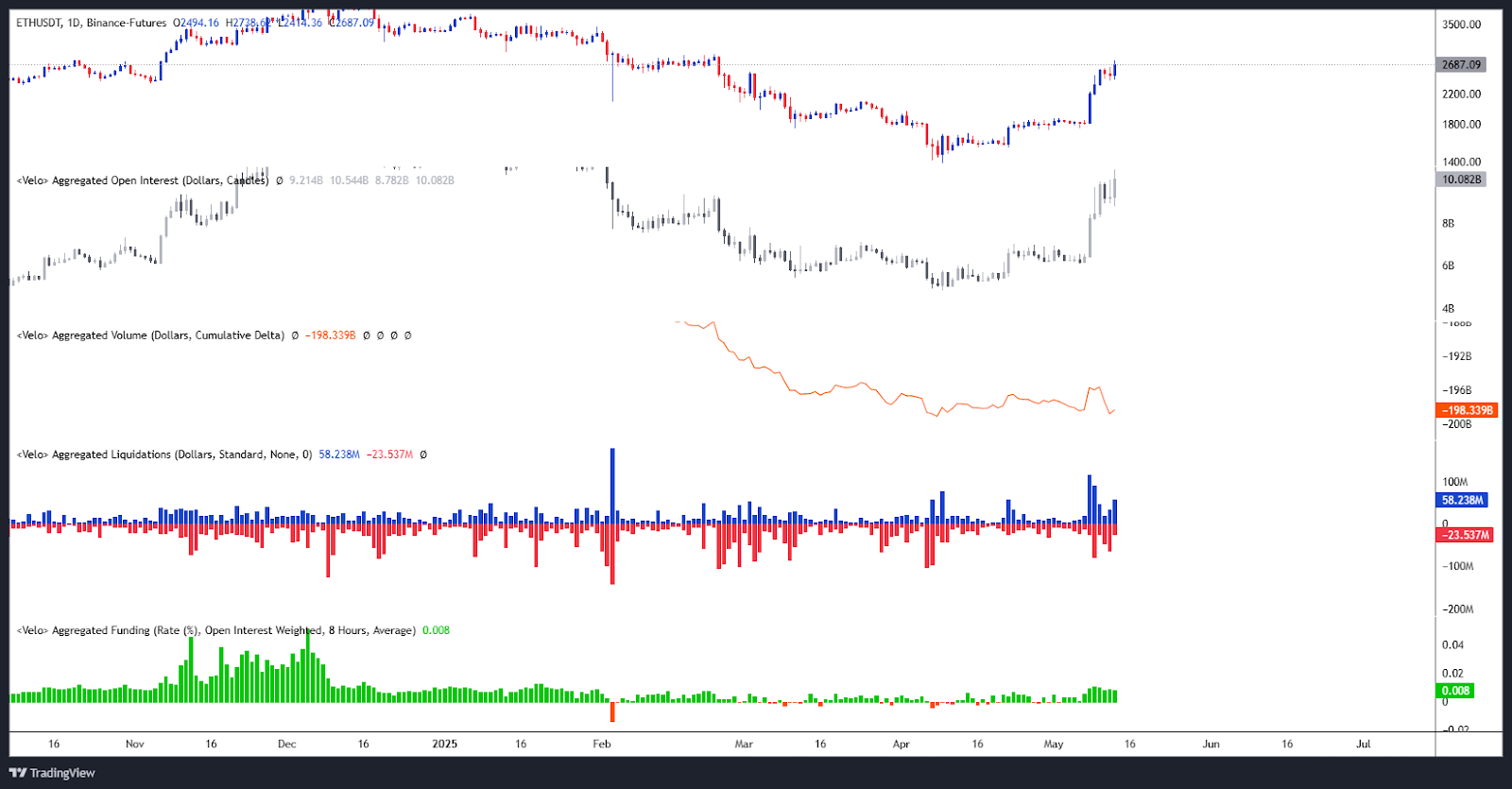Viewport: 1512px width, 789px height.
Task: Select the Jul label on time axis
Action: click(1363, 744)
